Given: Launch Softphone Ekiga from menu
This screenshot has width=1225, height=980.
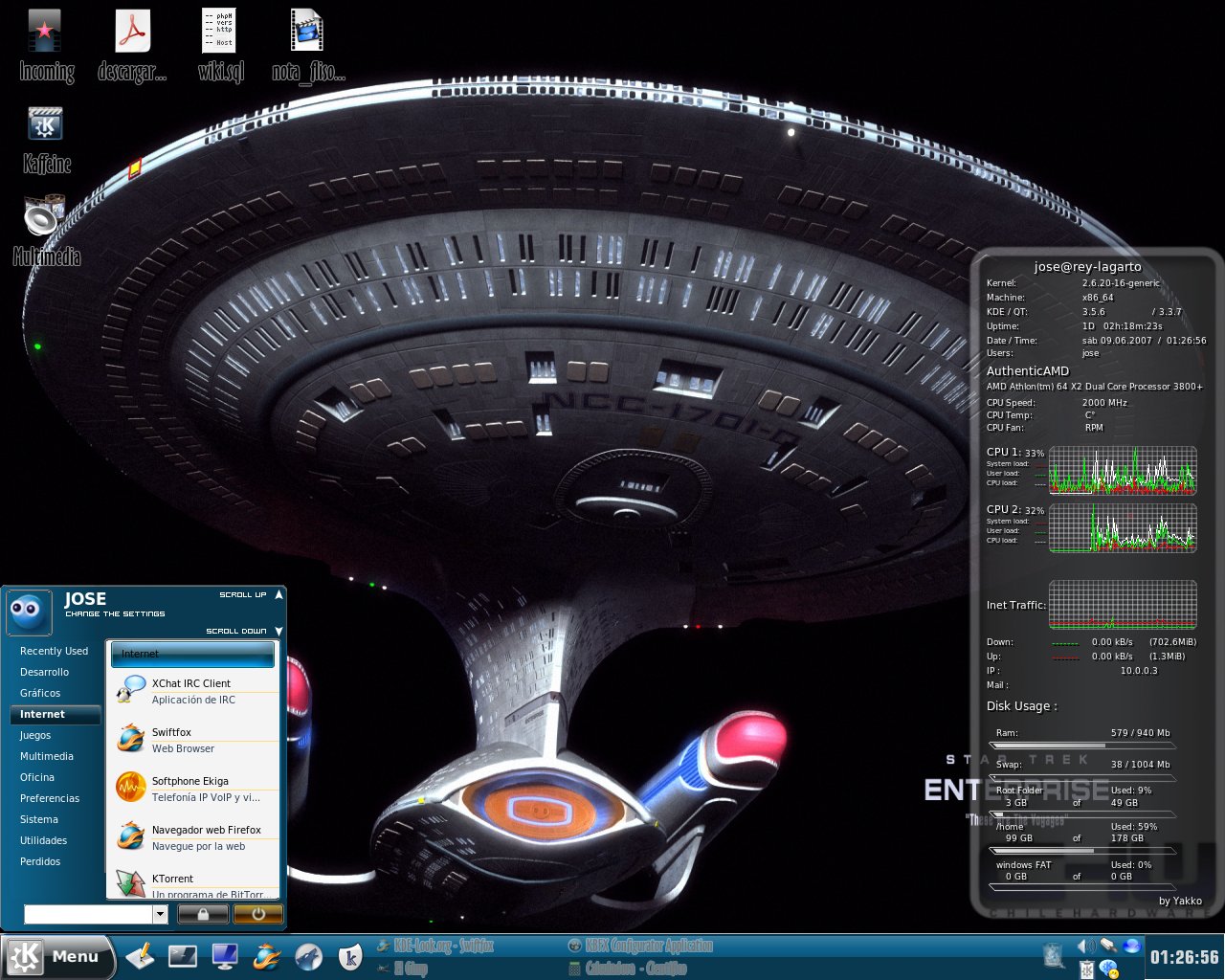Looking at the screenshot, I should pos(195,789).
